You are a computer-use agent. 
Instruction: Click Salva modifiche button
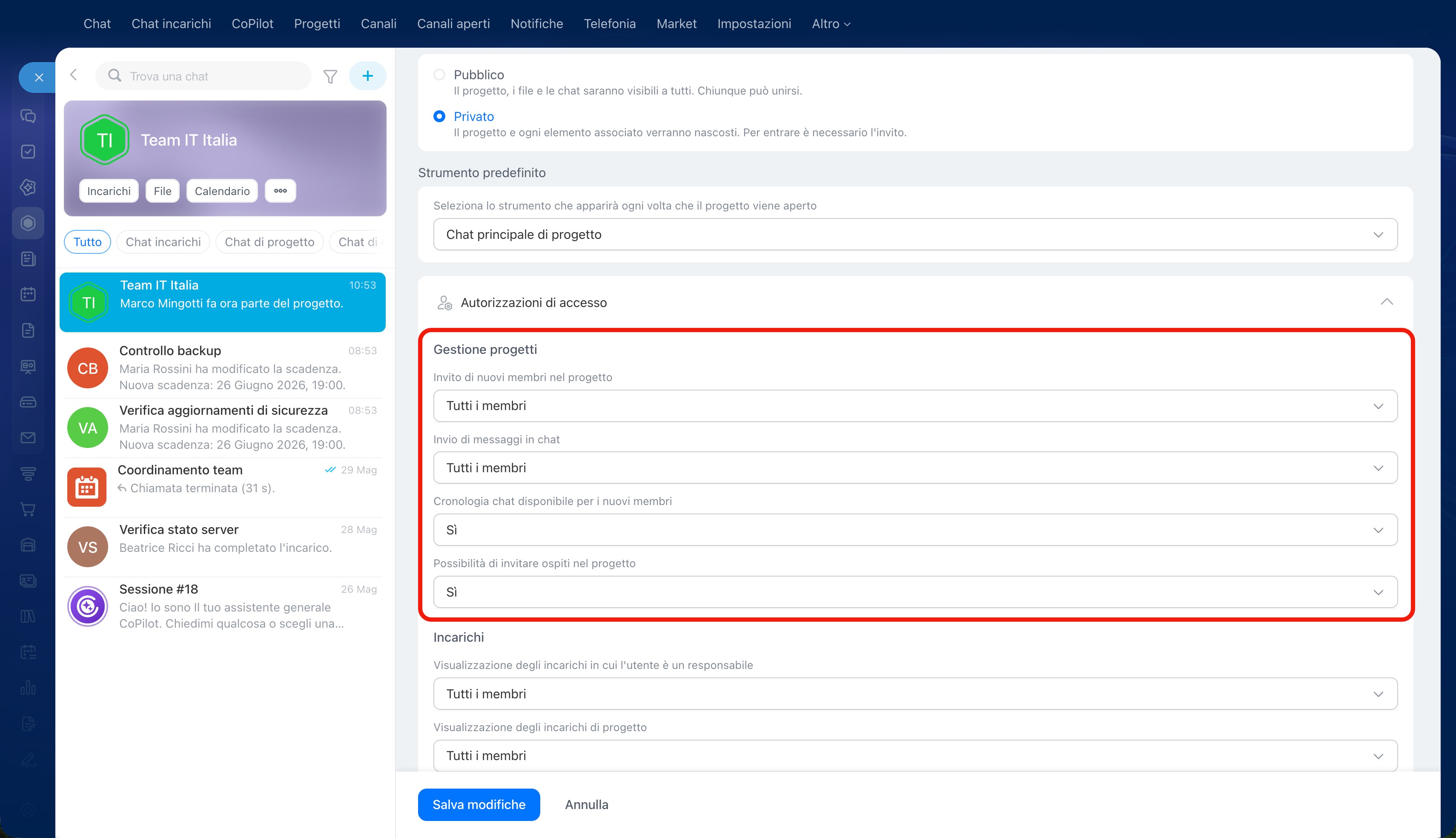pyautogui.click(x=479, y=805)
